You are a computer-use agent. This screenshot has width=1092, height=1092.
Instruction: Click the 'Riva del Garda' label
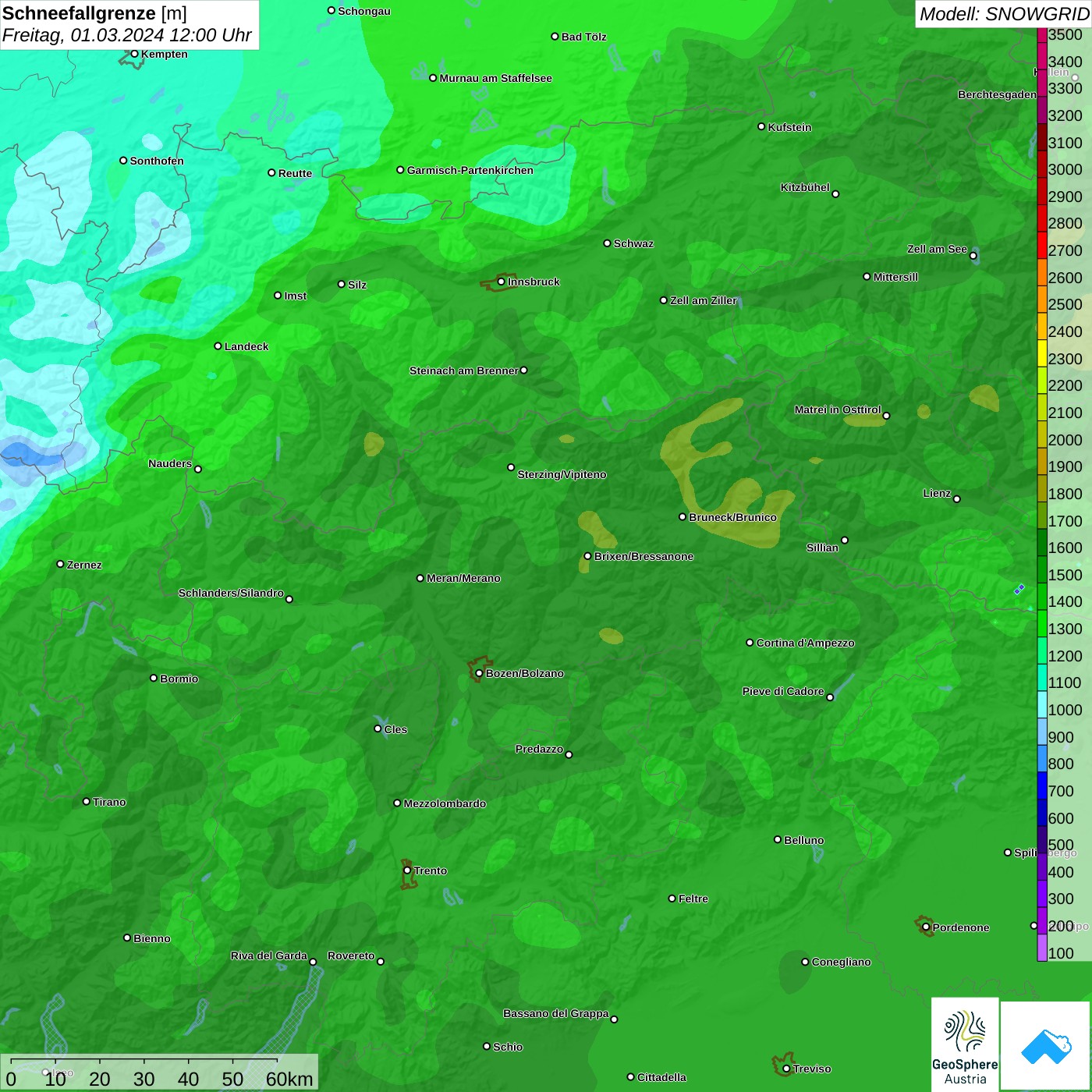click(269, 955)
